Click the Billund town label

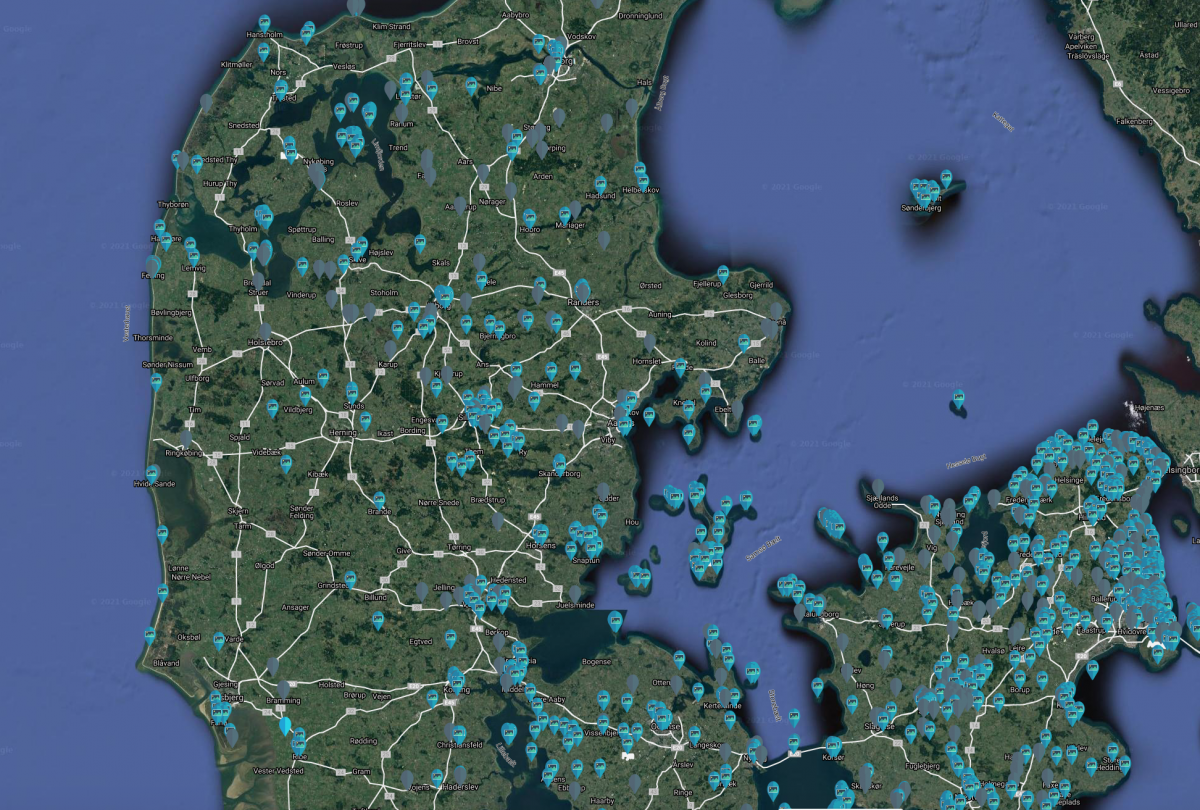[x=375, y=597]
